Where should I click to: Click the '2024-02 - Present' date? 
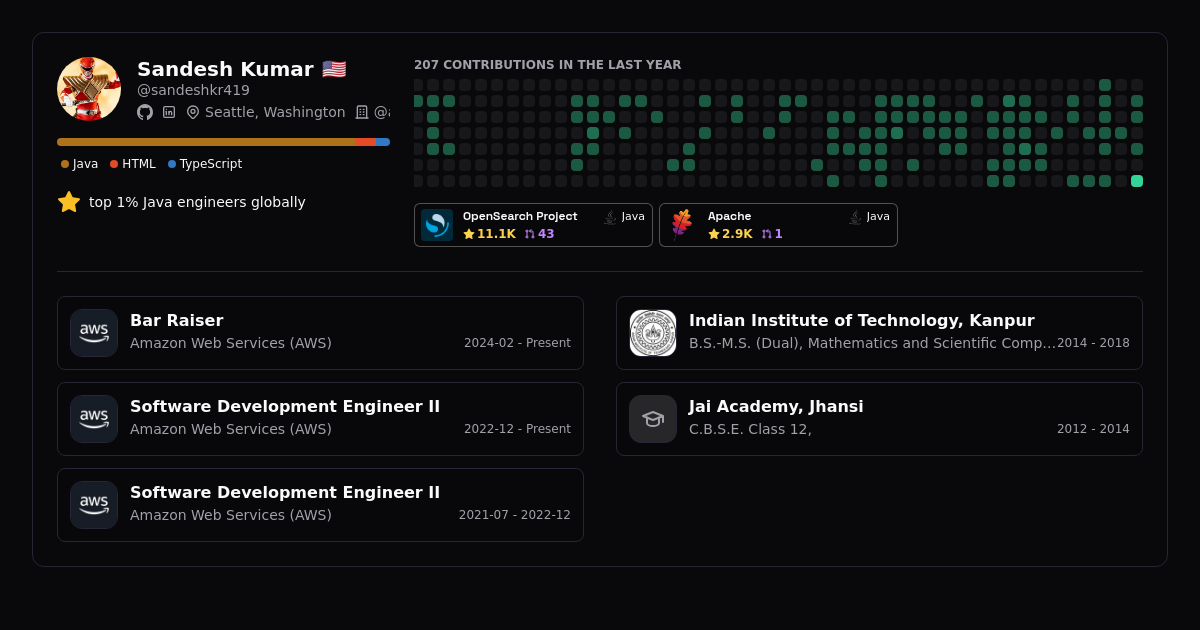(x=517, y=343)
